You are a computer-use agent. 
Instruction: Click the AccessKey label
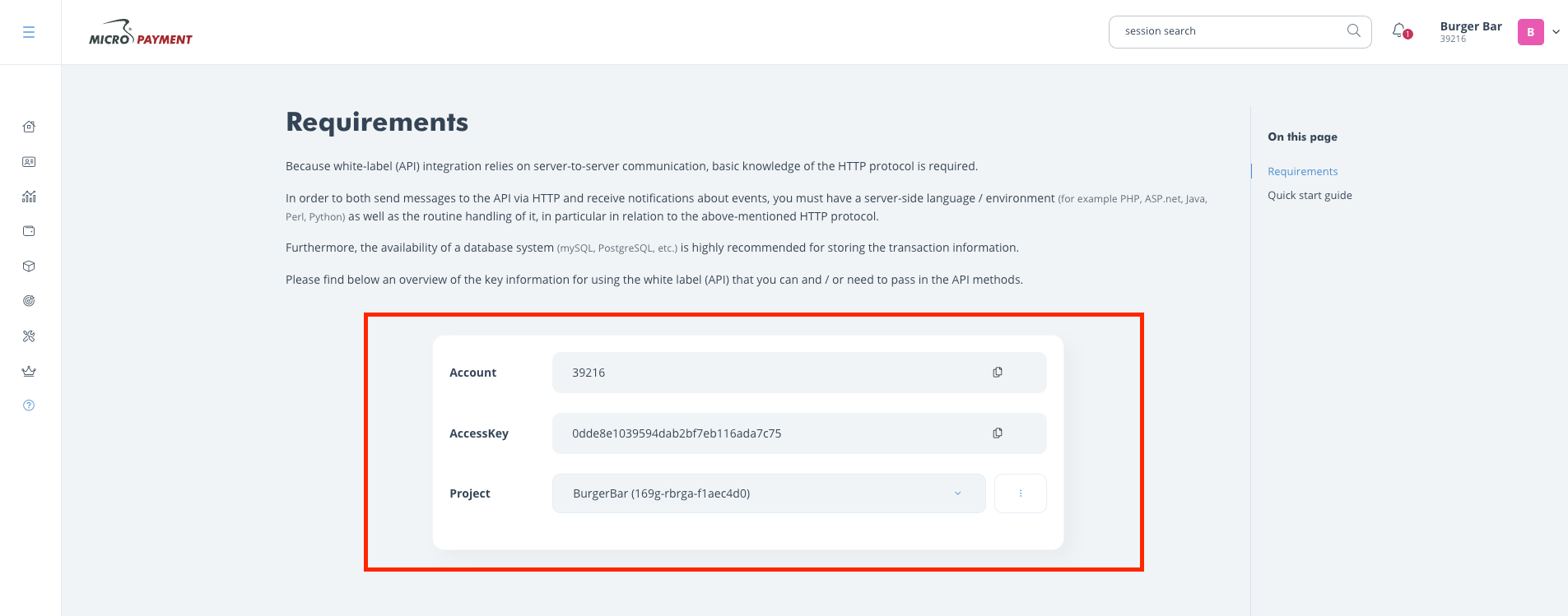[479, 433]
